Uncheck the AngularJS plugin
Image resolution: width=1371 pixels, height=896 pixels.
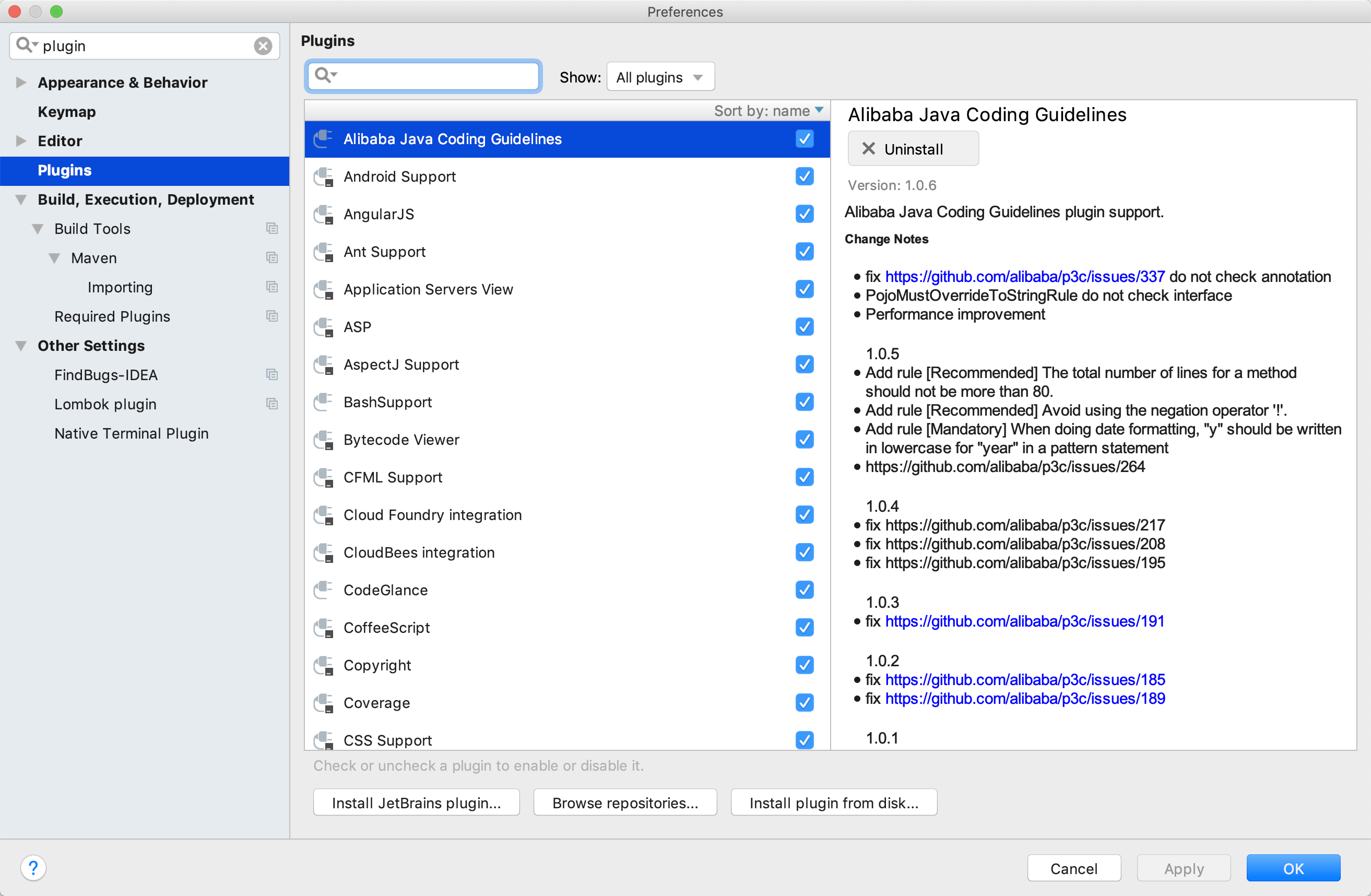point(805,214)
